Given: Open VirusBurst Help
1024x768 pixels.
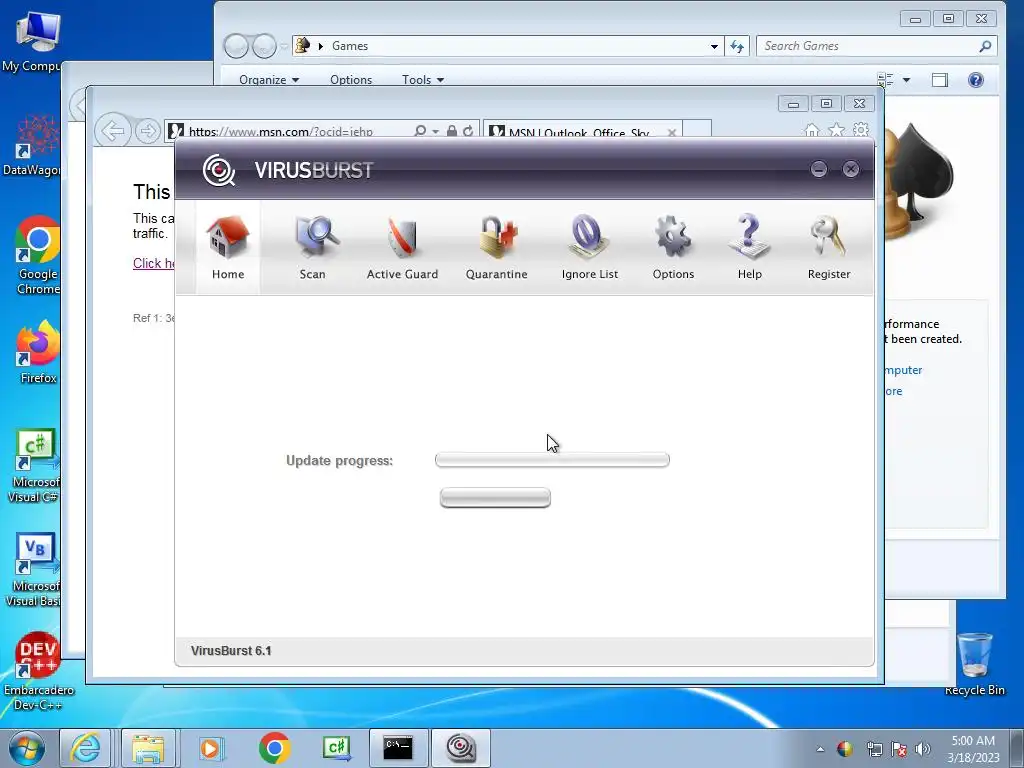Looking at the screenshot, I should tap(750, 248).
